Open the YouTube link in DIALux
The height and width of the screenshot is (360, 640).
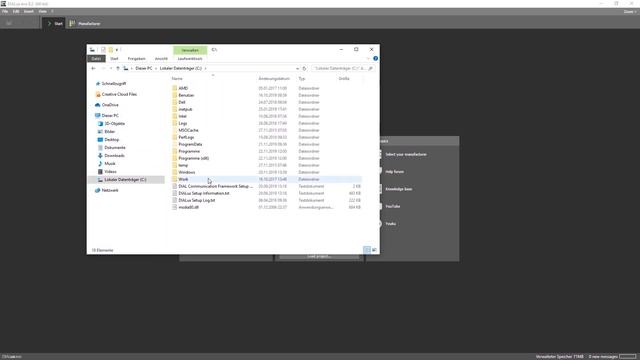pos(393,207)
